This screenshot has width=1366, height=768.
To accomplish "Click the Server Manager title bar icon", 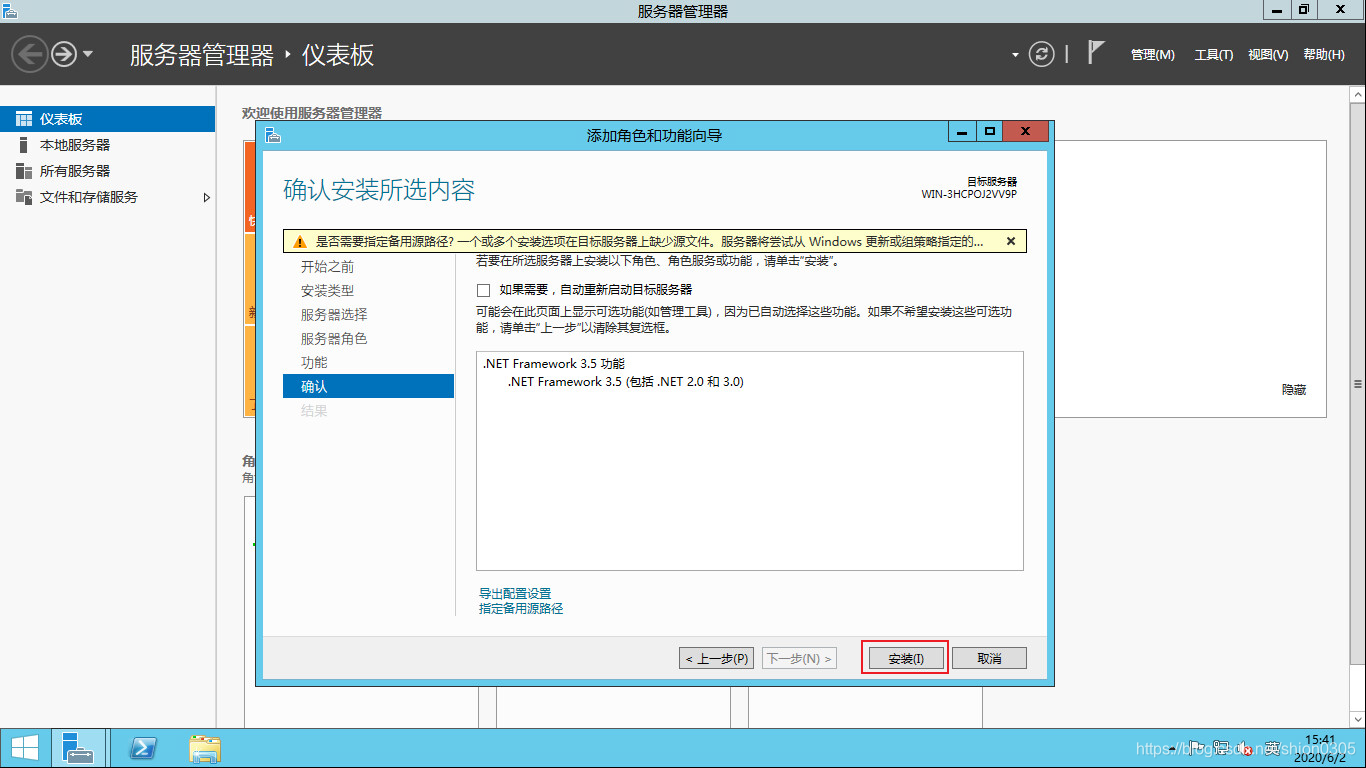I will [x=10, y=10].
